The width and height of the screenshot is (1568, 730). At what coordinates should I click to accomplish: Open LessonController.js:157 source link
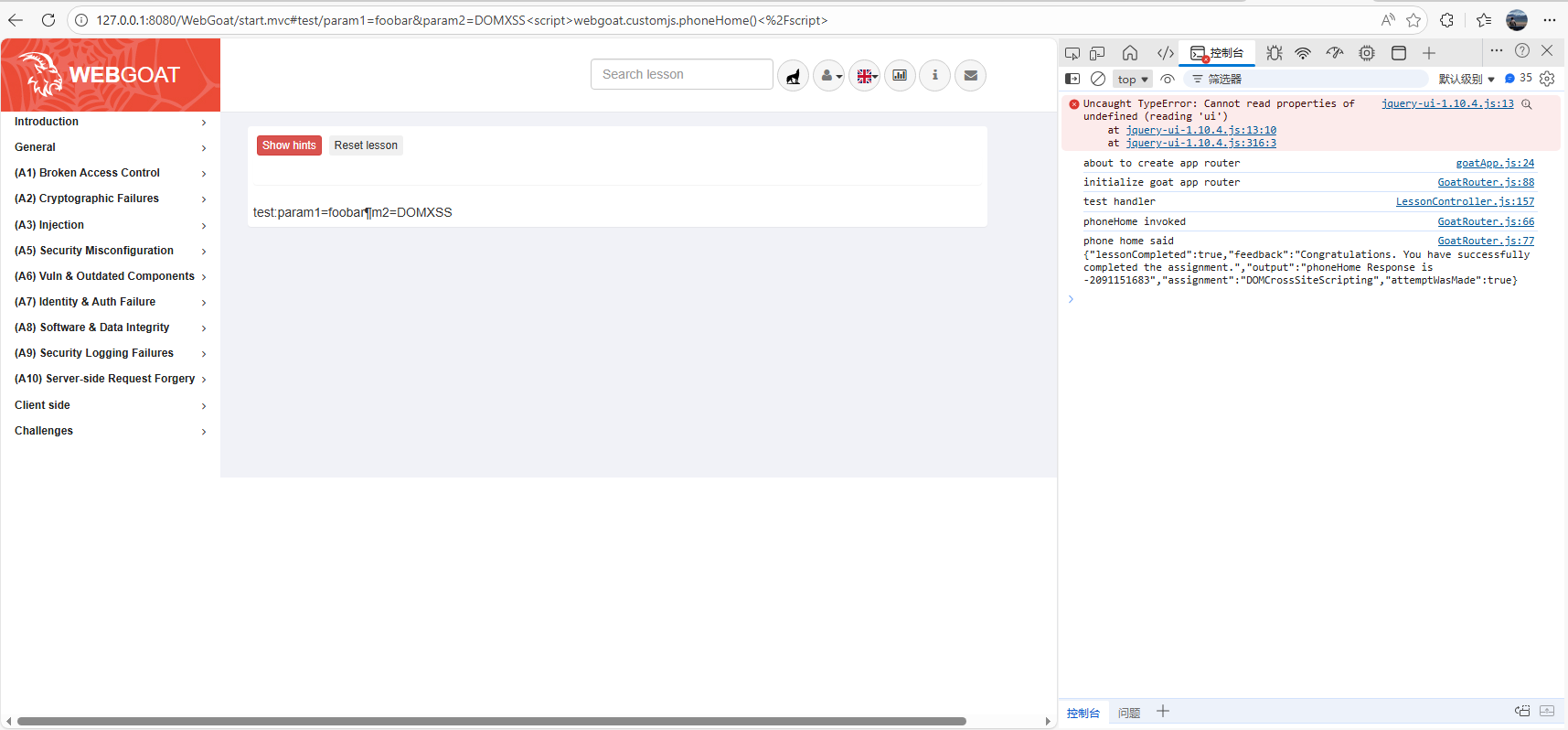(x=1465, y=201)
